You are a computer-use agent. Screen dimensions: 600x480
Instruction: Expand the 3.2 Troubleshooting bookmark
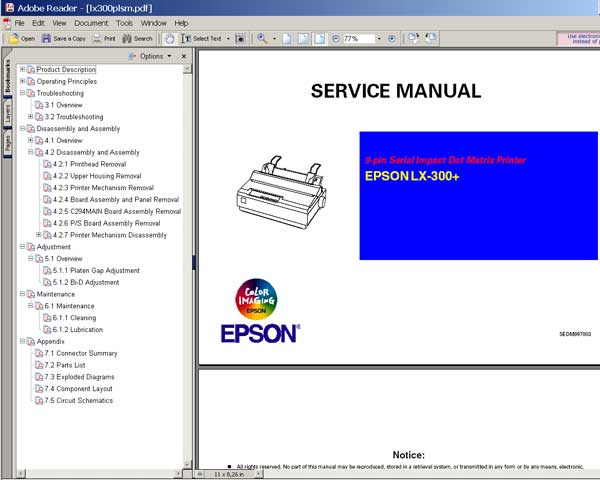(30, 116)
